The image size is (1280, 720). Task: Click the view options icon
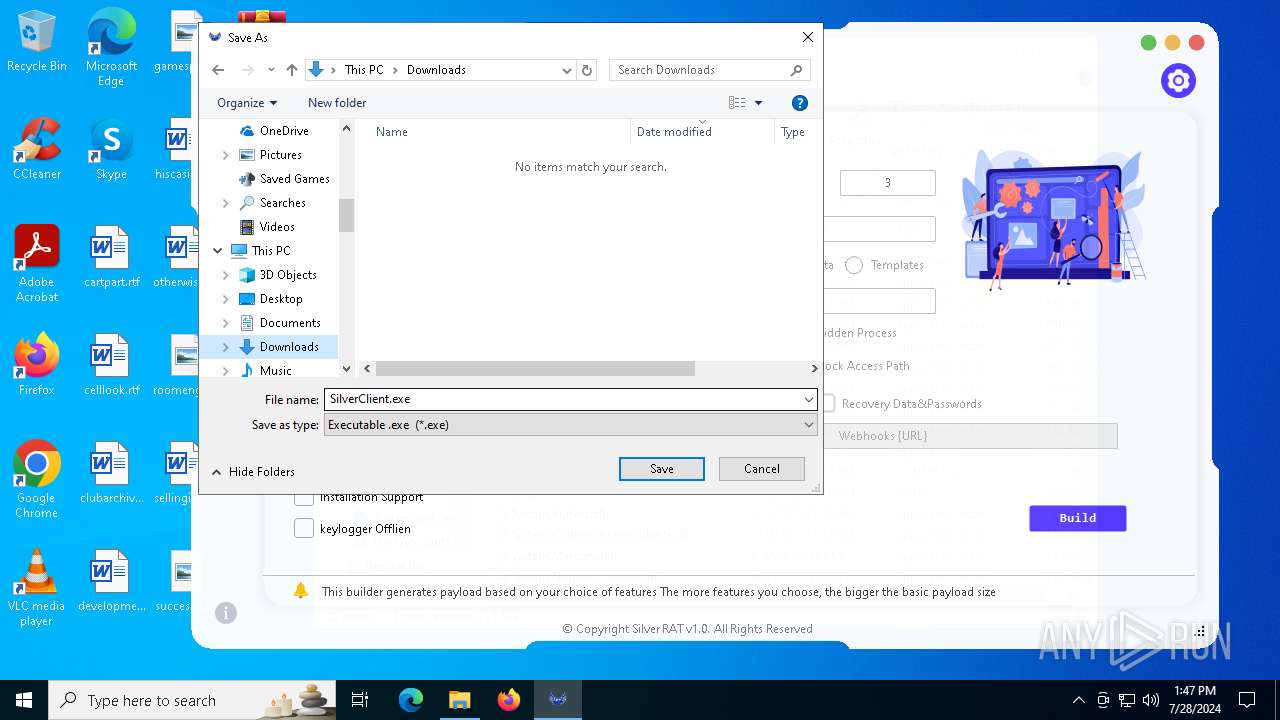pyautogui.click(x=737, y=103)
